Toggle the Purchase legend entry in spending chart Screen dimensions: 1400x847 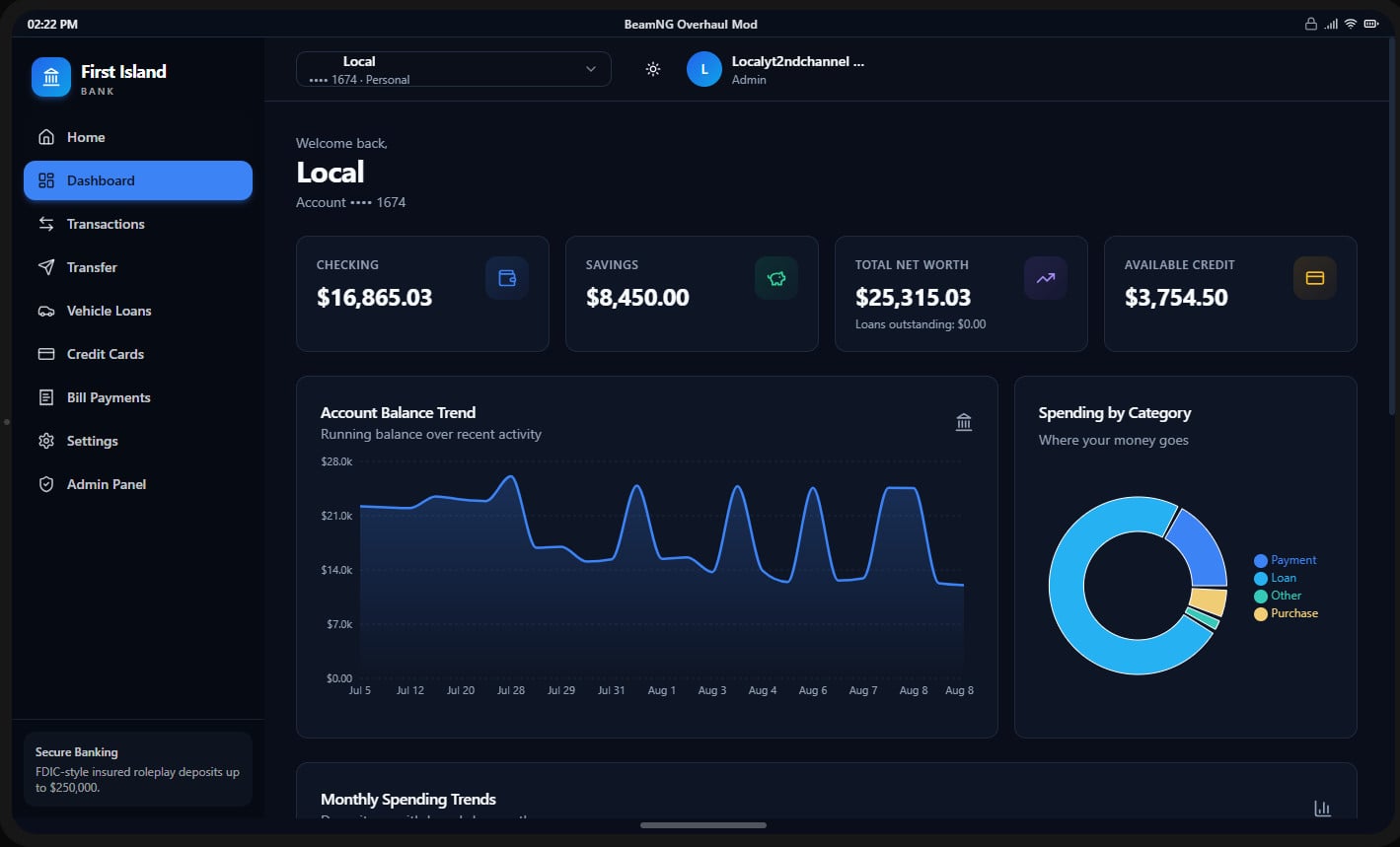(1286, 613)
